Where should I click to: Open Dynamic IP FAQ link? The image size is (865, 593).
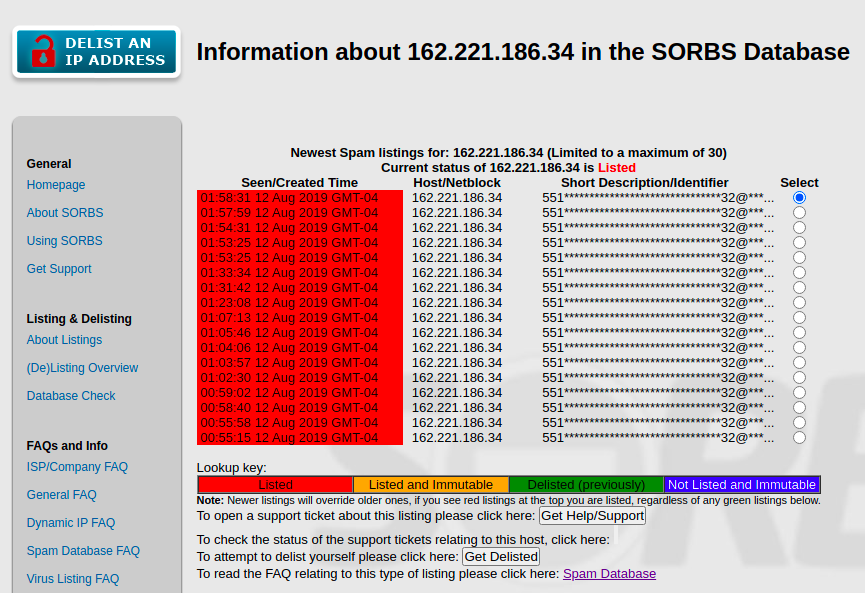[71, 523]
